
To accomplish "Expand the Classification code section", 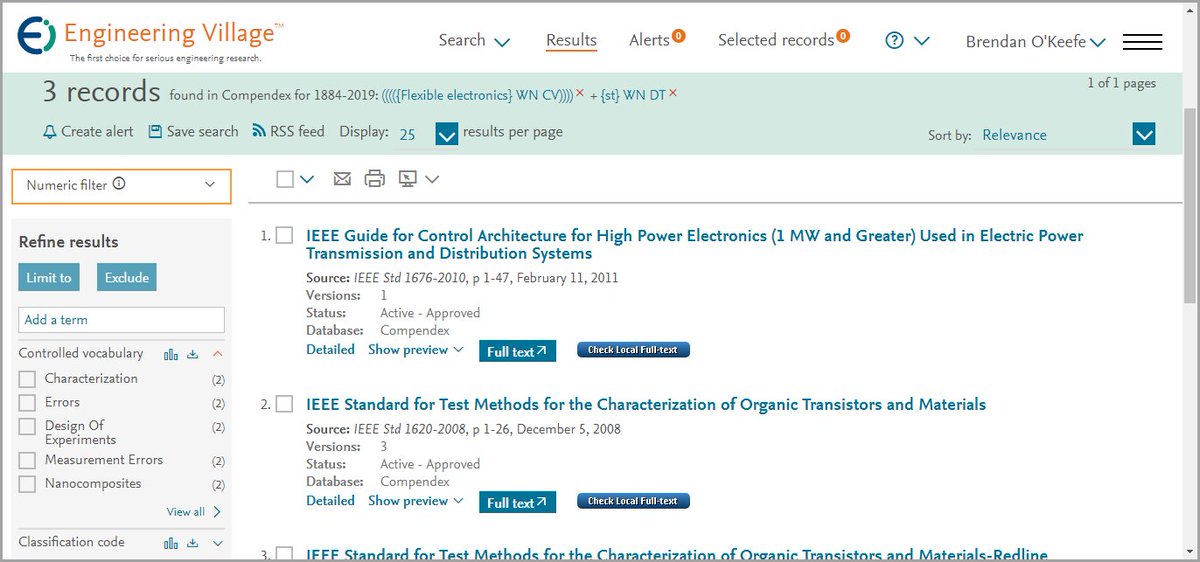I will pyautogui.click(x=217, y=543).
